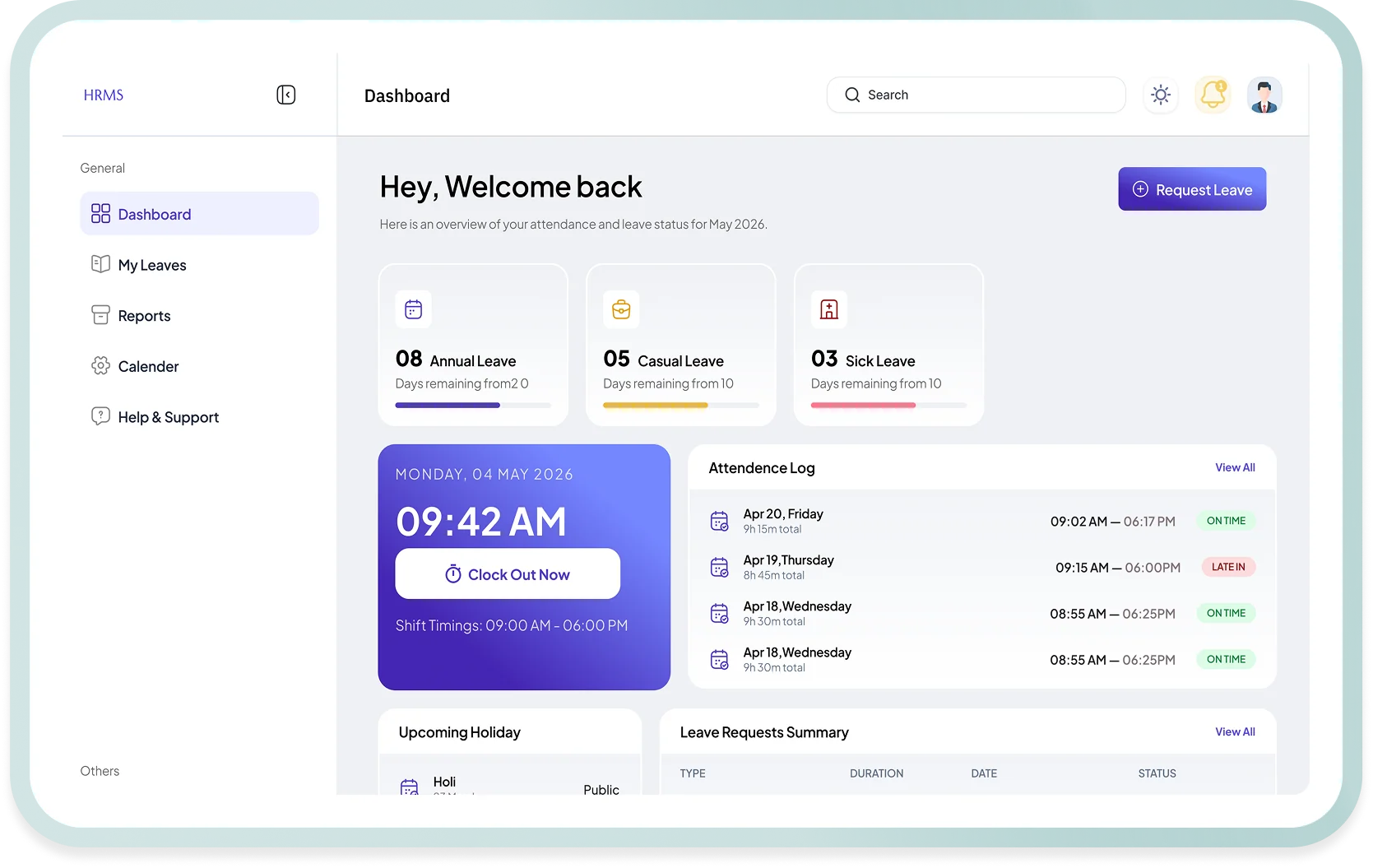Click the Casual Leave yellow progress bar
The image size is (1373, 868).
[x=681, y=405]
